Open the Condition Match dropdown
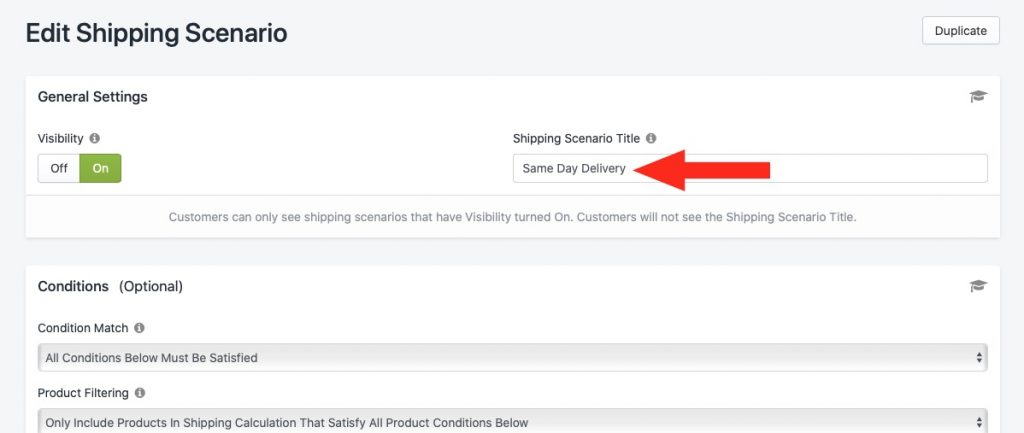The width and height of the screenshot is (1024, 433). (513, 357)
